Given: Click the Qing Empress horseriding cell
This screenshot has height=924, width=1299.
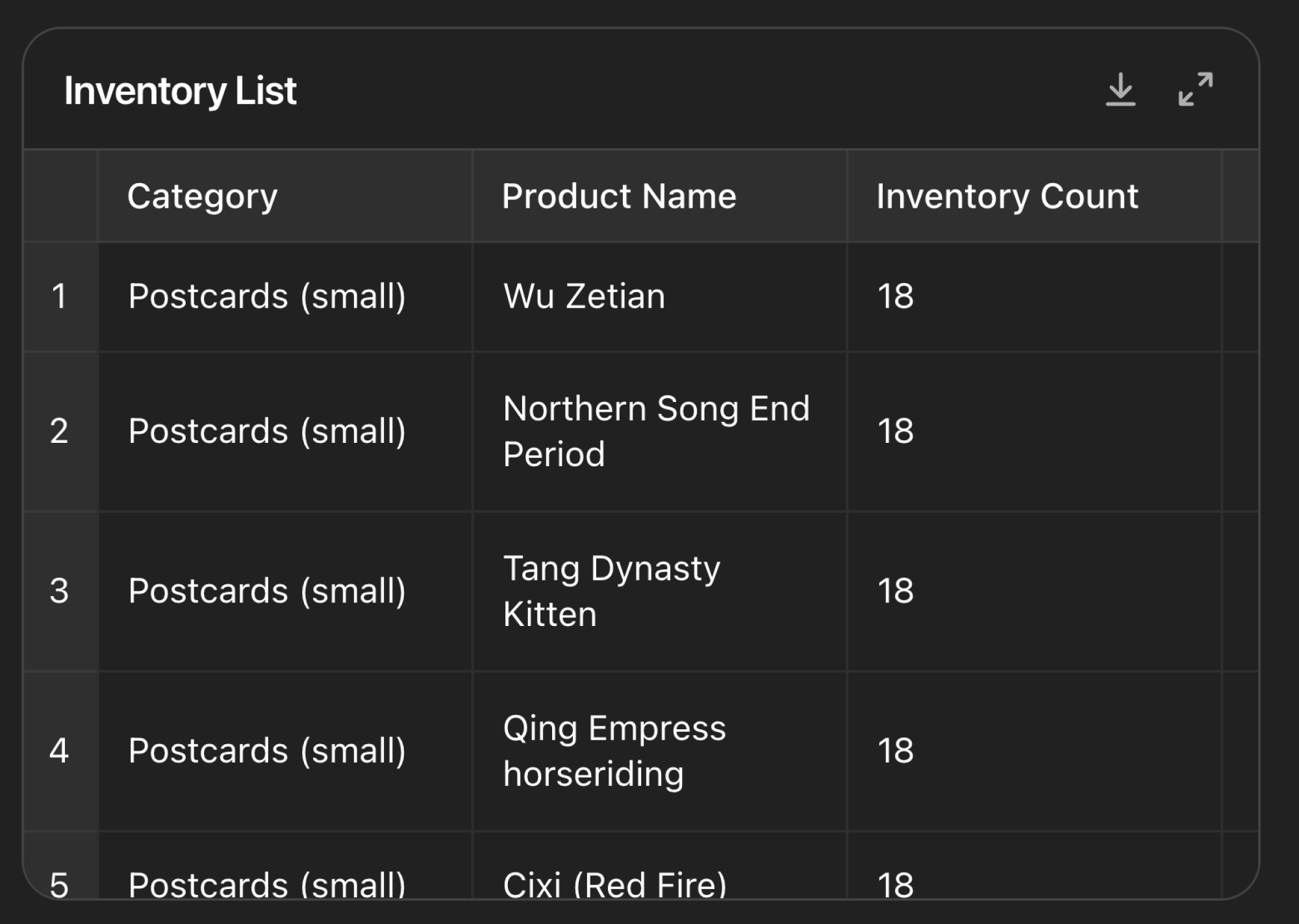Looking at the screenshot, I should (x=660, y=751).
